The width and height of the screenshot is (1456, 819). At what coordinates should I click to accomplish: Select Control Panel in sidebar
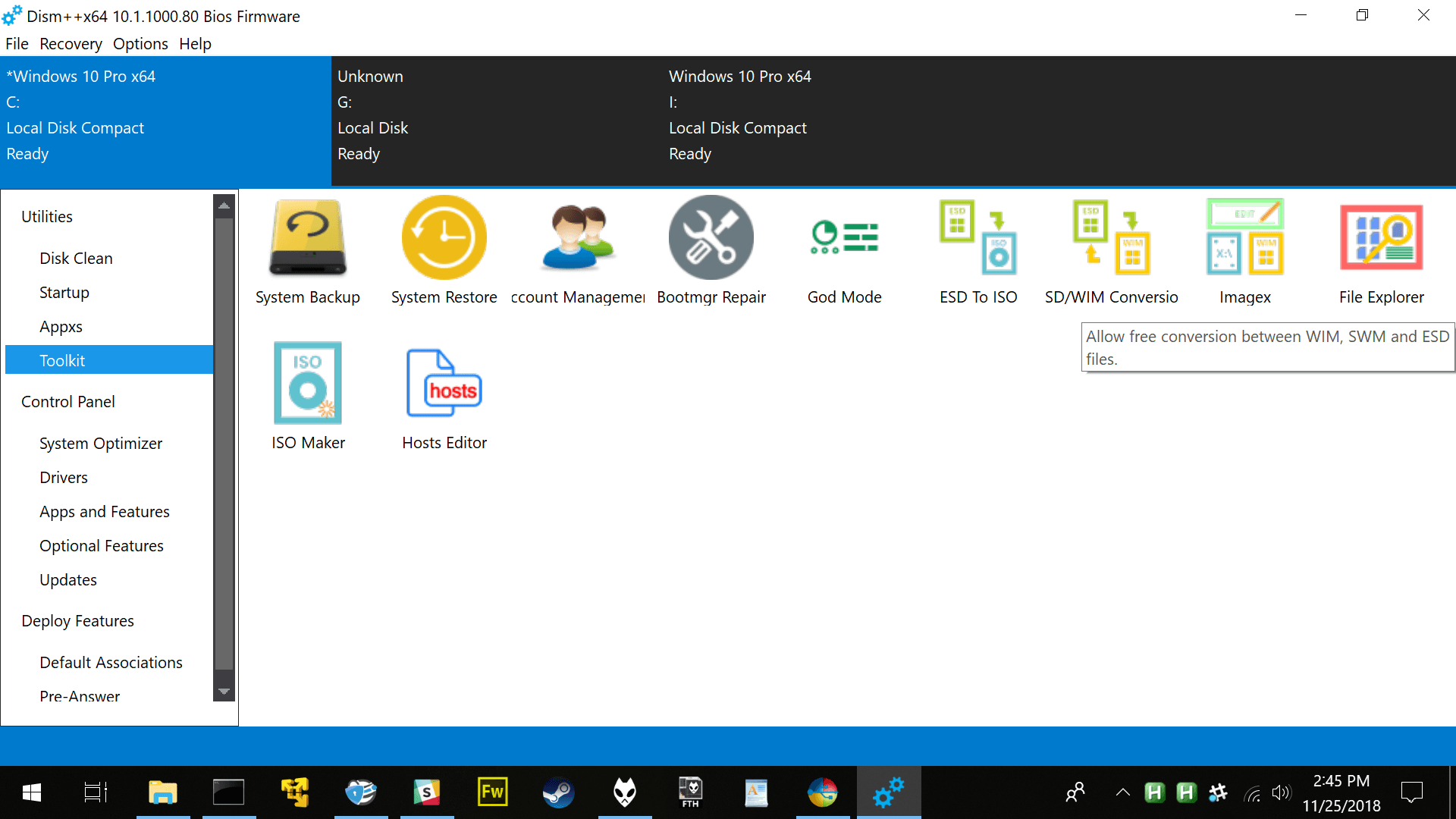pyautogui.click(x=67, y=401)
